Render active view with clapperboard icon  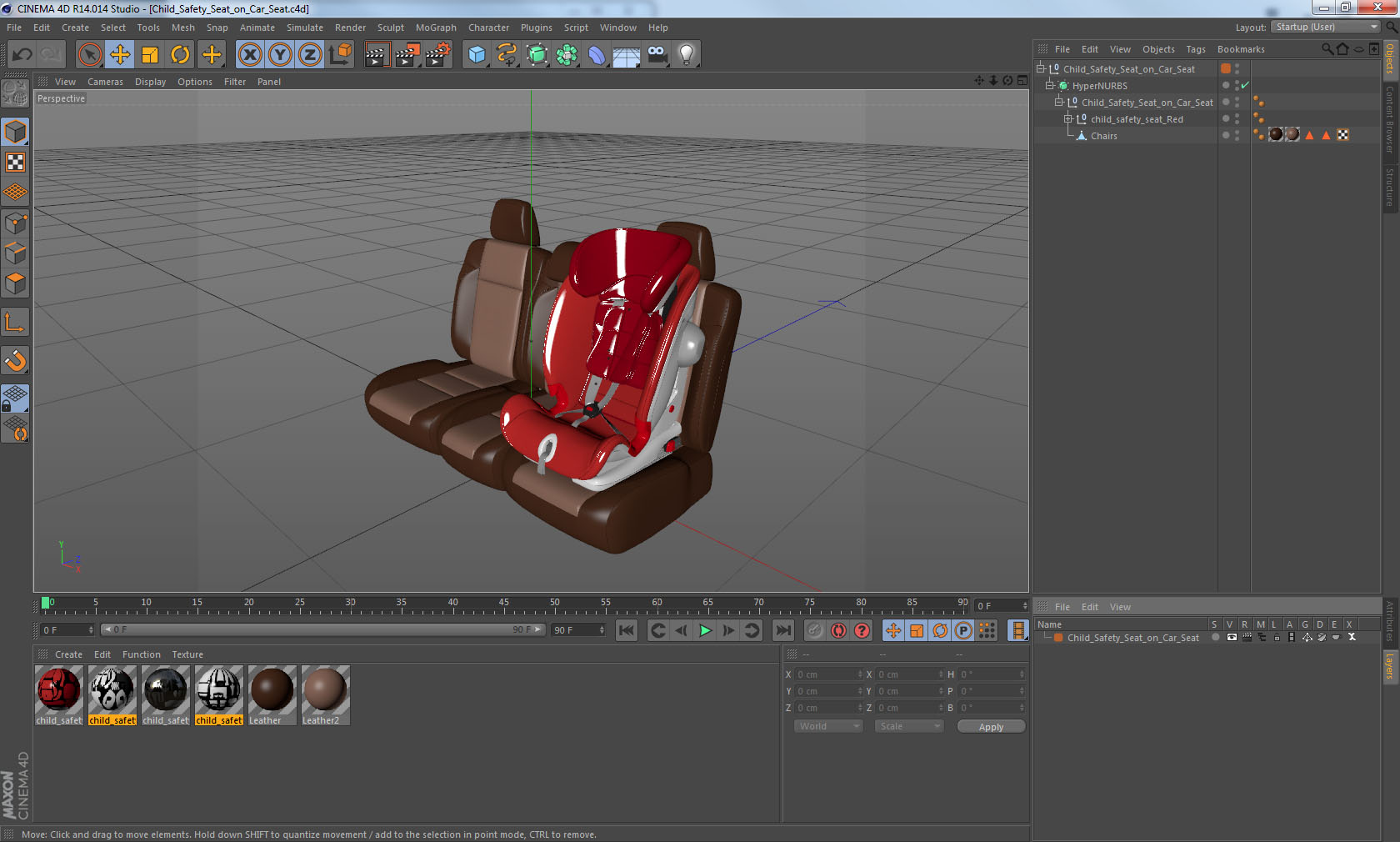point(377,55)
